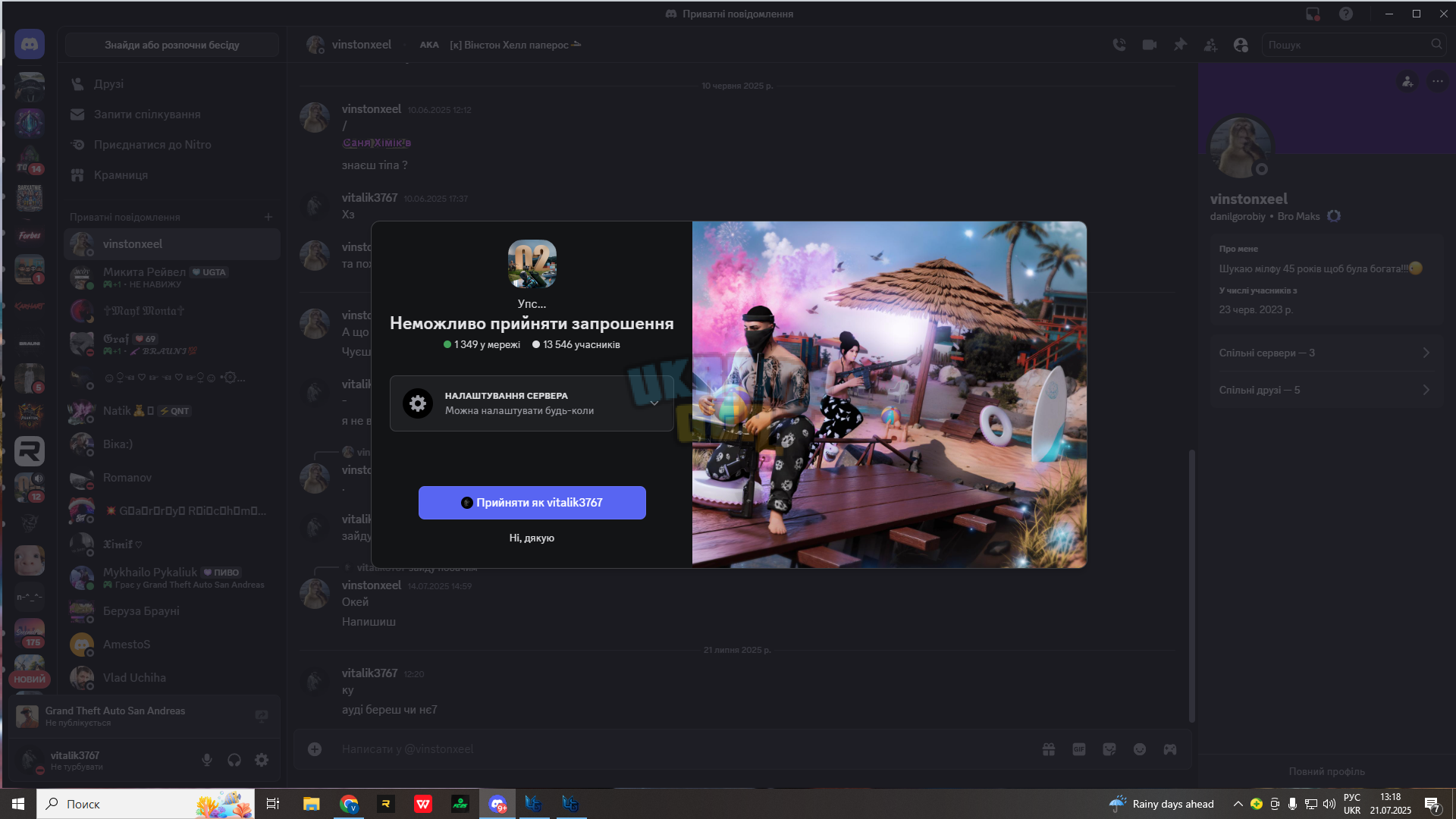Decline the invite with Ні, дякую
The image size is (1456, 819).
pos(532,538)
